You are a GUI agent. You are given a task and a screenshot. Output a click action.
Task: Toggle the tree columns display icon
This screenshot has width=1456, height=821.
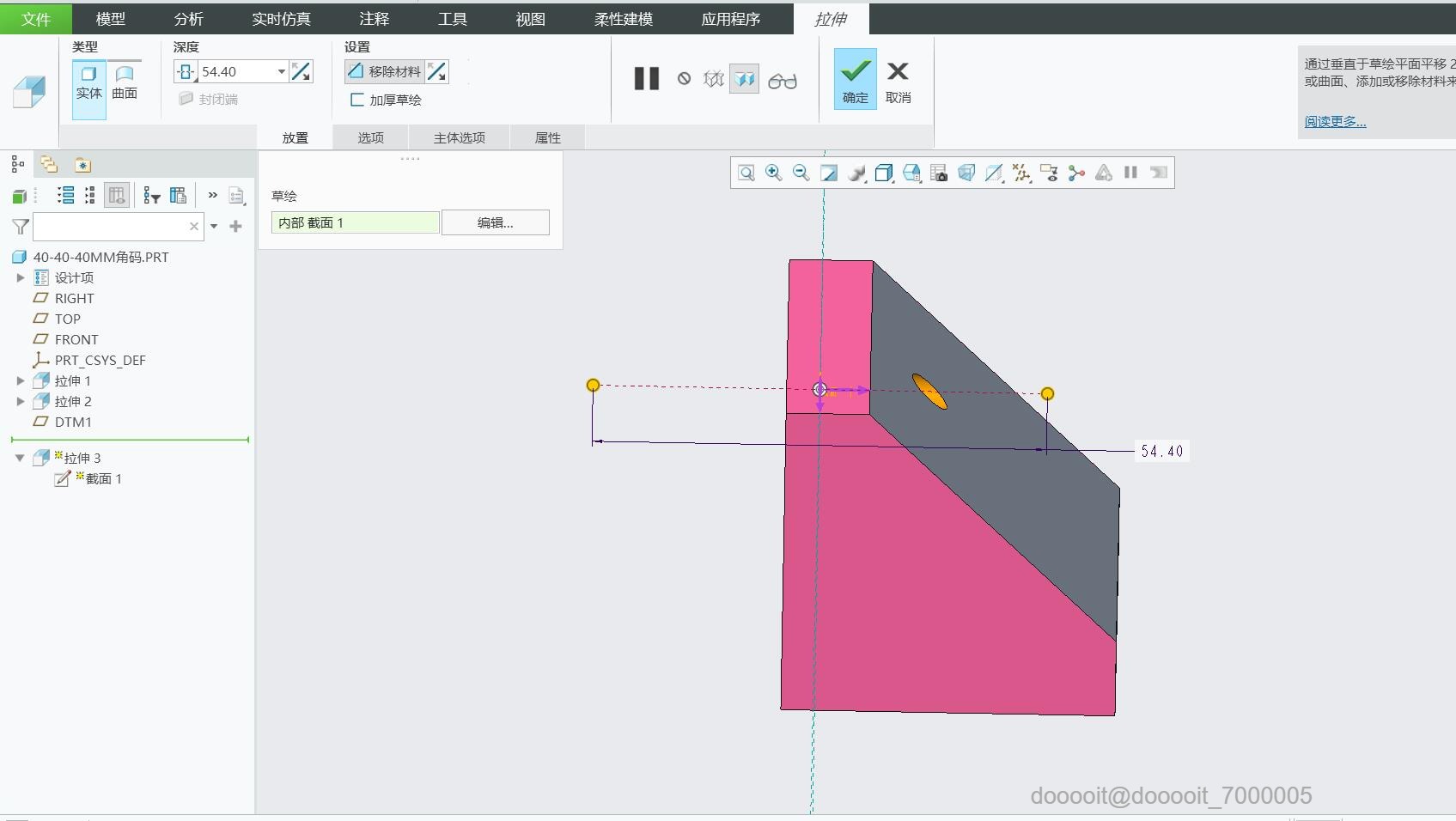(117, 195)
